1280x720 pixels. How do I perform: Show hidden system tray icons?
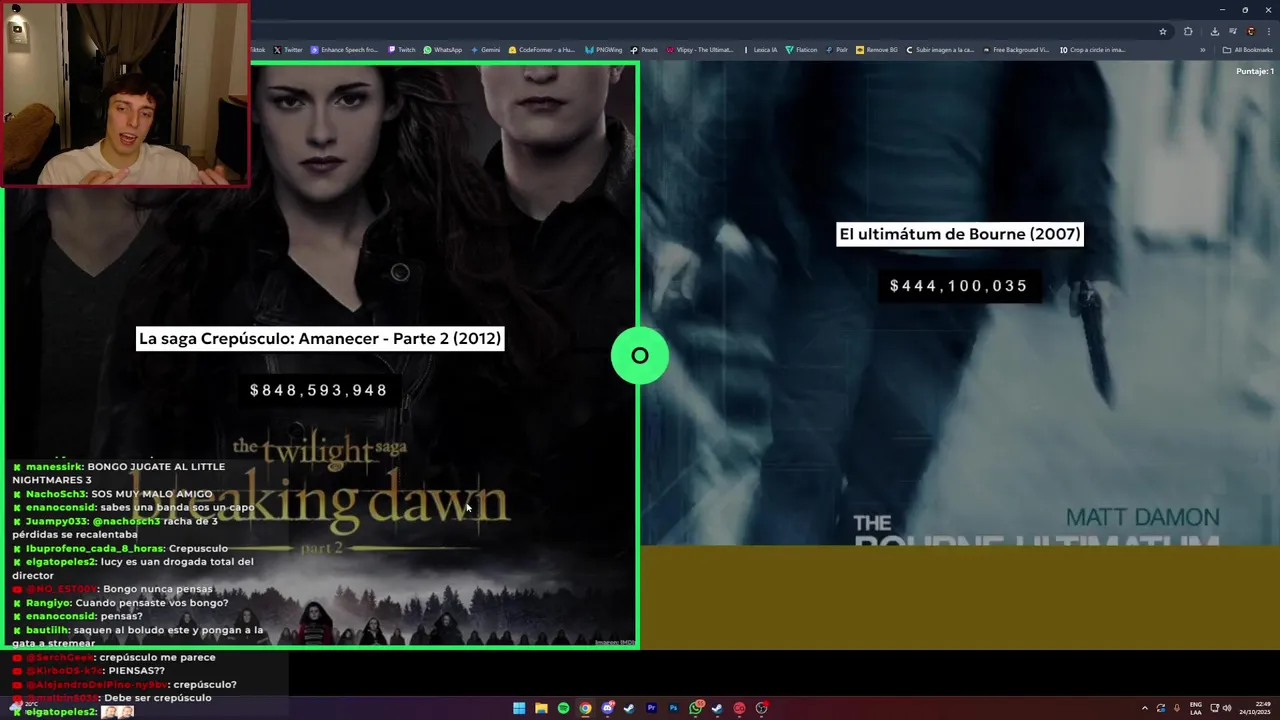[x=1144, y=708]
